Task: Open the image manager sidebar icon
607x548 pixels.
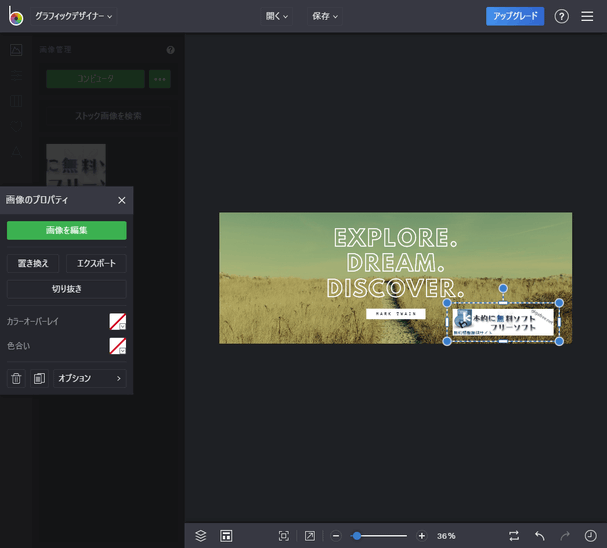Action: click(x=16, y=50)
